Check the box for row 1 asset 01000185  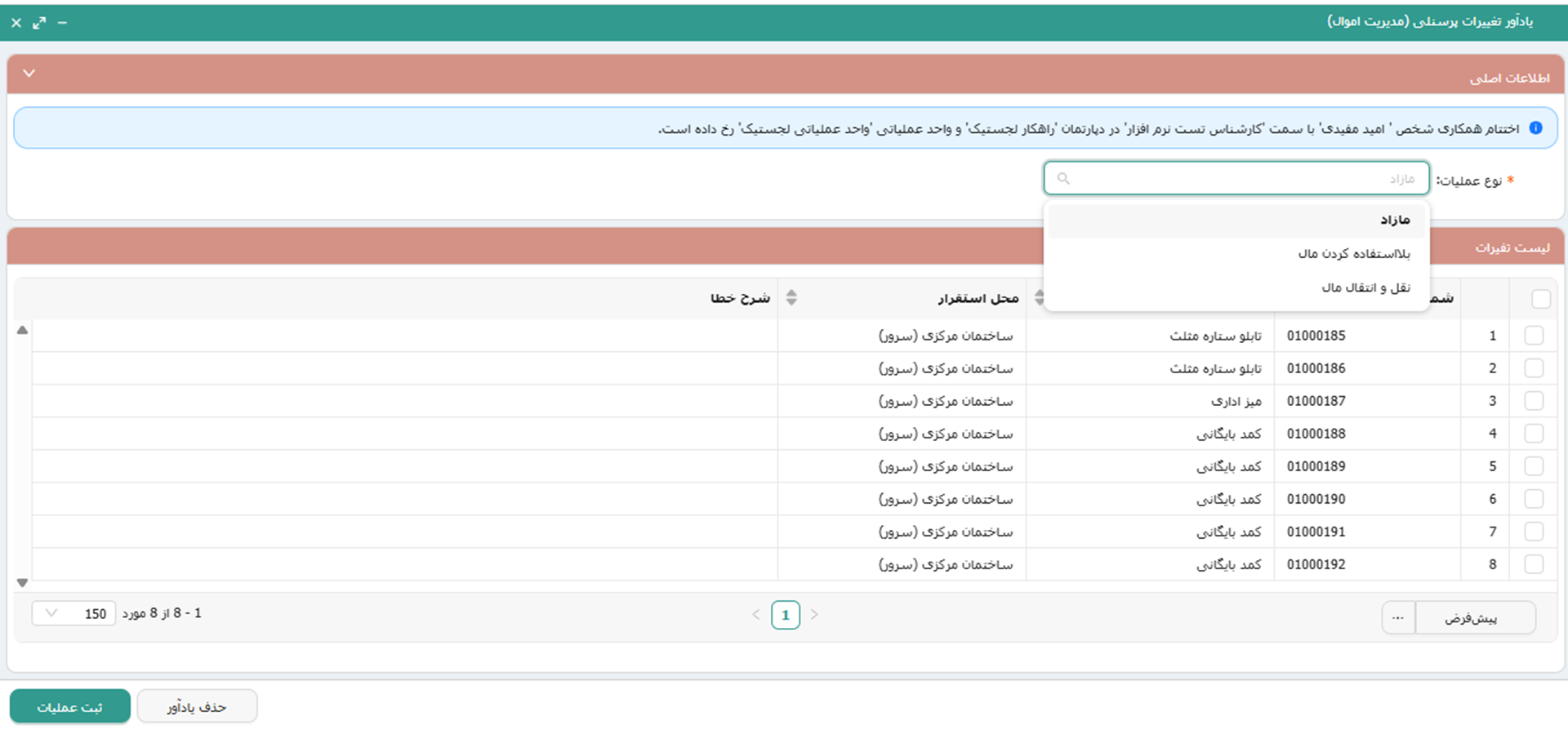[1533, 336]
